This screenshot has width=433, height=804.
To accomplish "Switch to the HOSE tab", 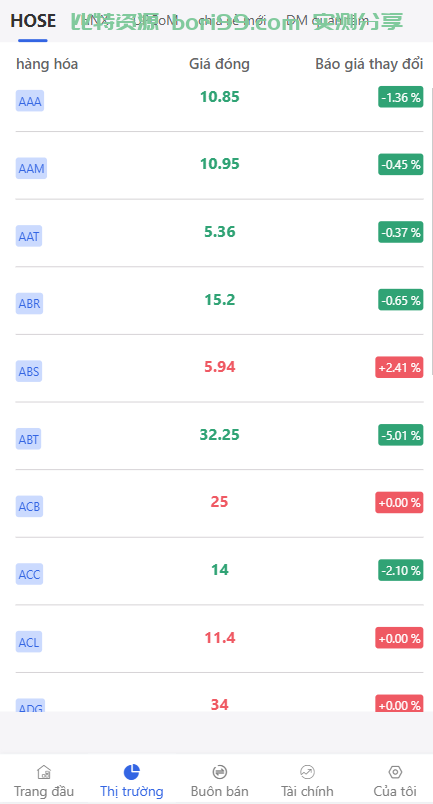I will click(33, 21).
